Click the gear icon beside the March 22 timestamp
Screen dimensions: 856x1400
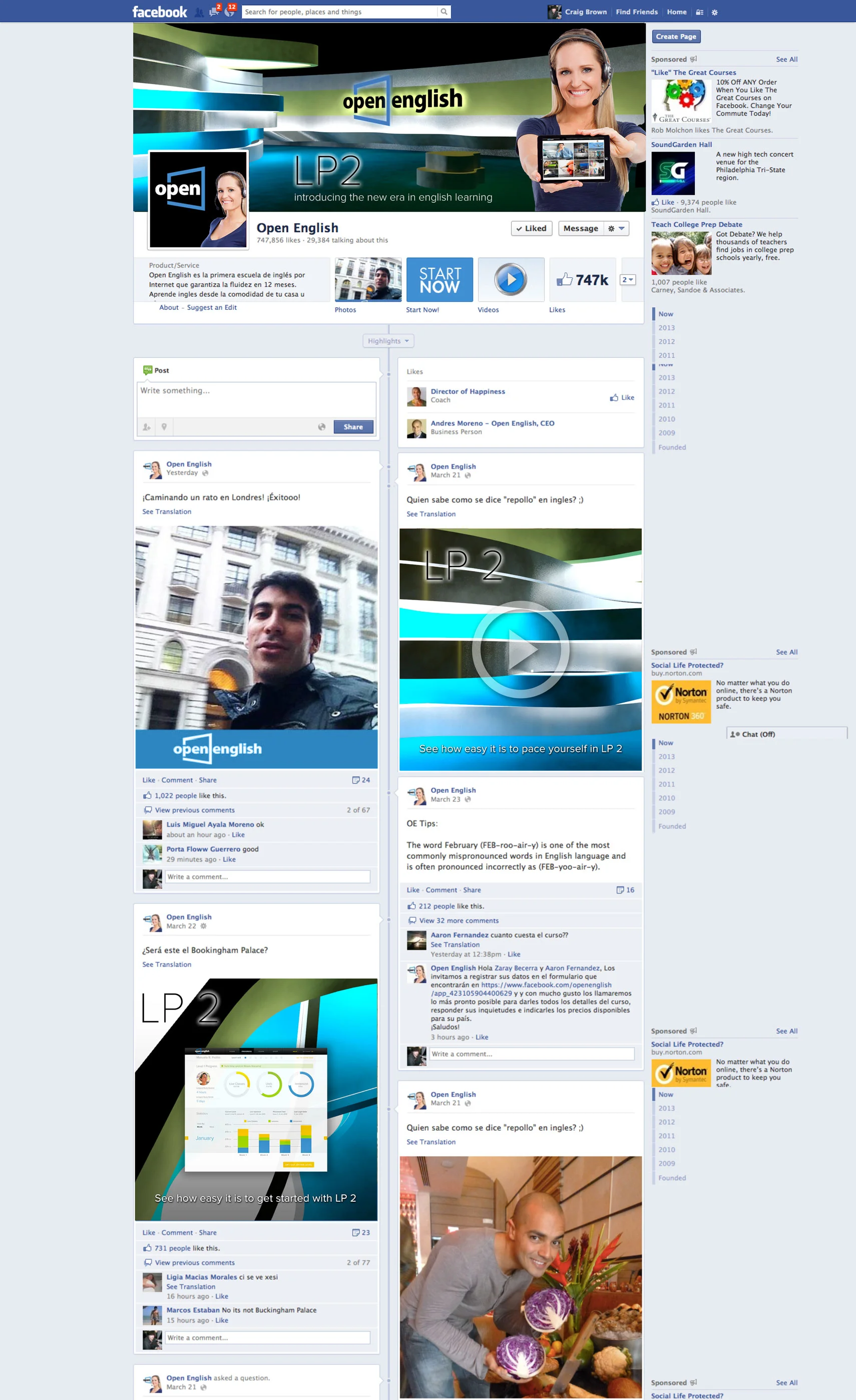[x=203, y=925]
